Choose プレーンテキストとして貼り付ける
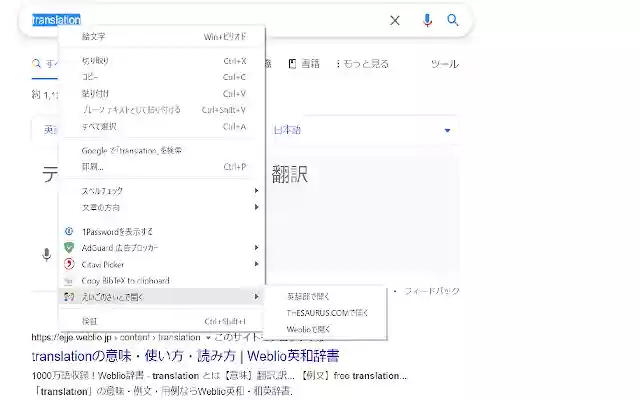The height and width of the screenshot is (400, 640). pos(162,110)
